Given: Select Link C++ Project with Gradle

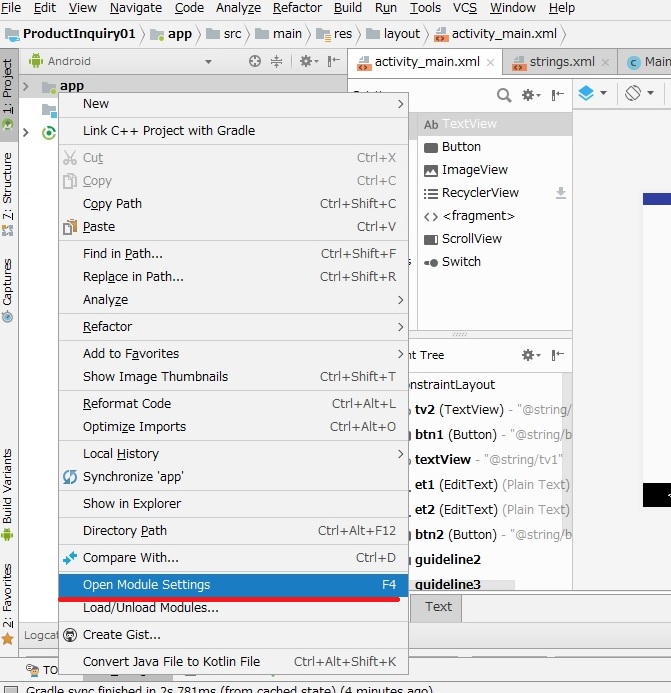Looking at the screenshot, I should 233,131.
